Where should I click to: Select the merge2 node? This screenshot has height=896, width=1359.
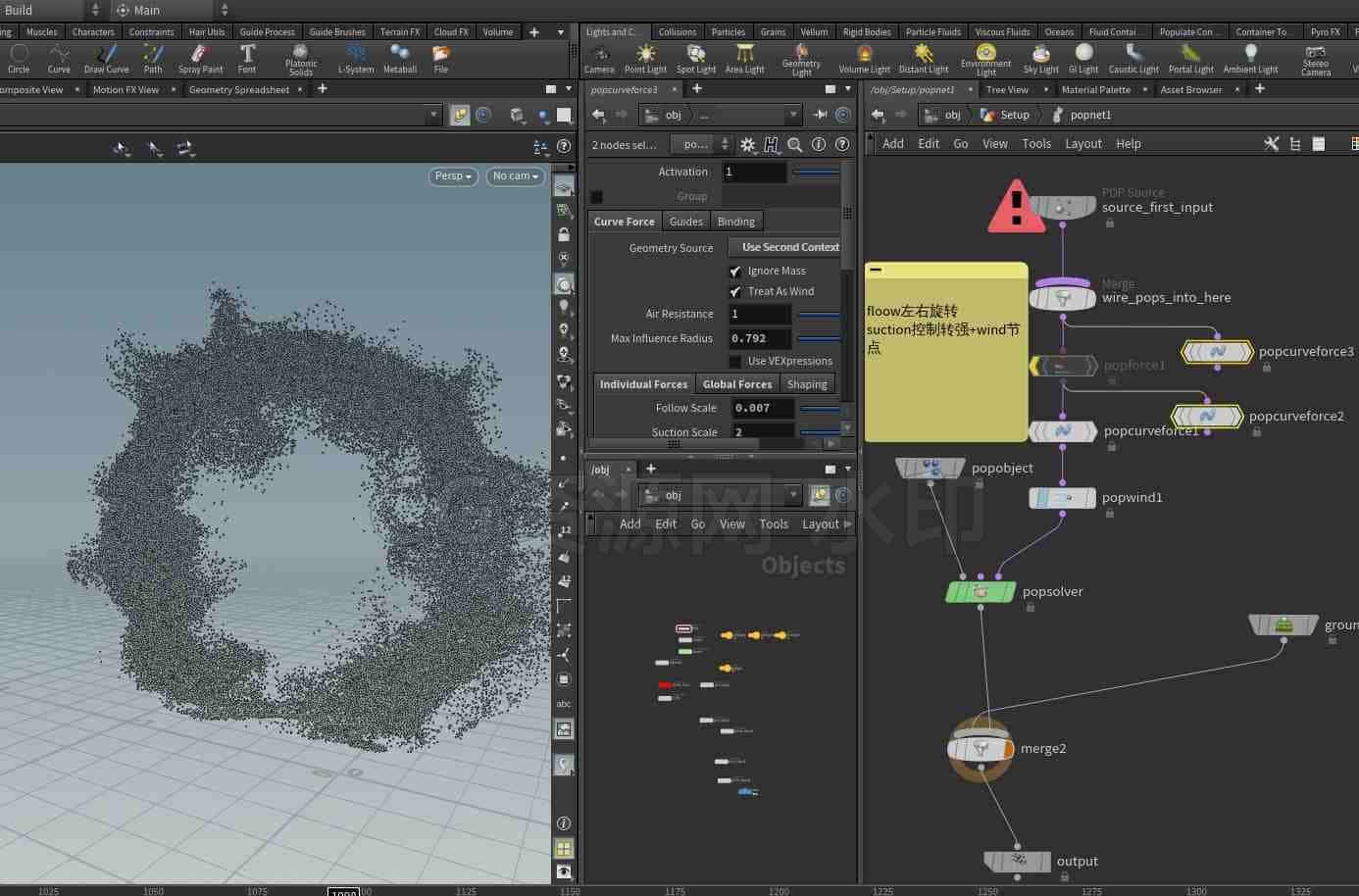[x=981, y=749]
